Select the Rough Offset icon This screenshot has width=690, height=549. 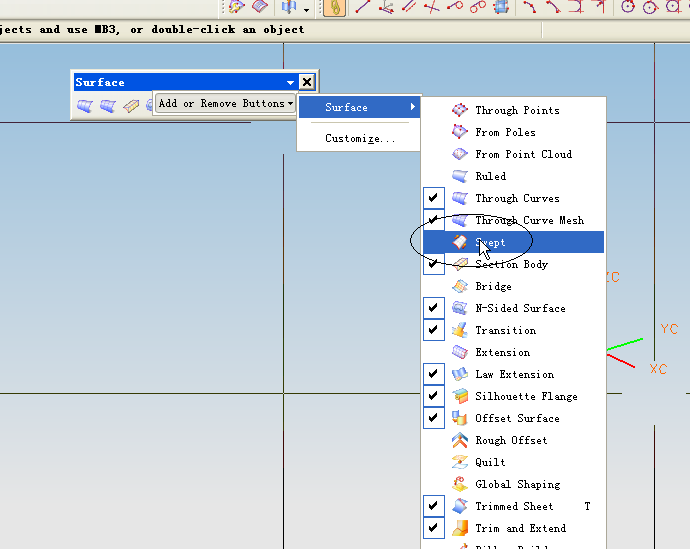tap(459, 440)
